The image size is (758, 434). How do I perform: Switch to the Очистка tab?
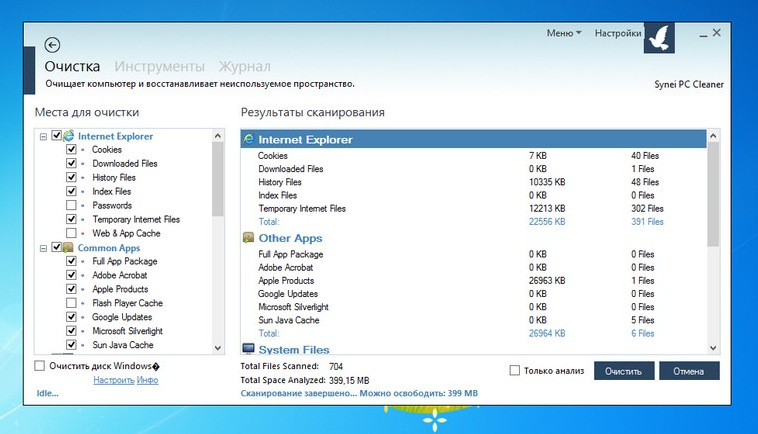[73, 66]
